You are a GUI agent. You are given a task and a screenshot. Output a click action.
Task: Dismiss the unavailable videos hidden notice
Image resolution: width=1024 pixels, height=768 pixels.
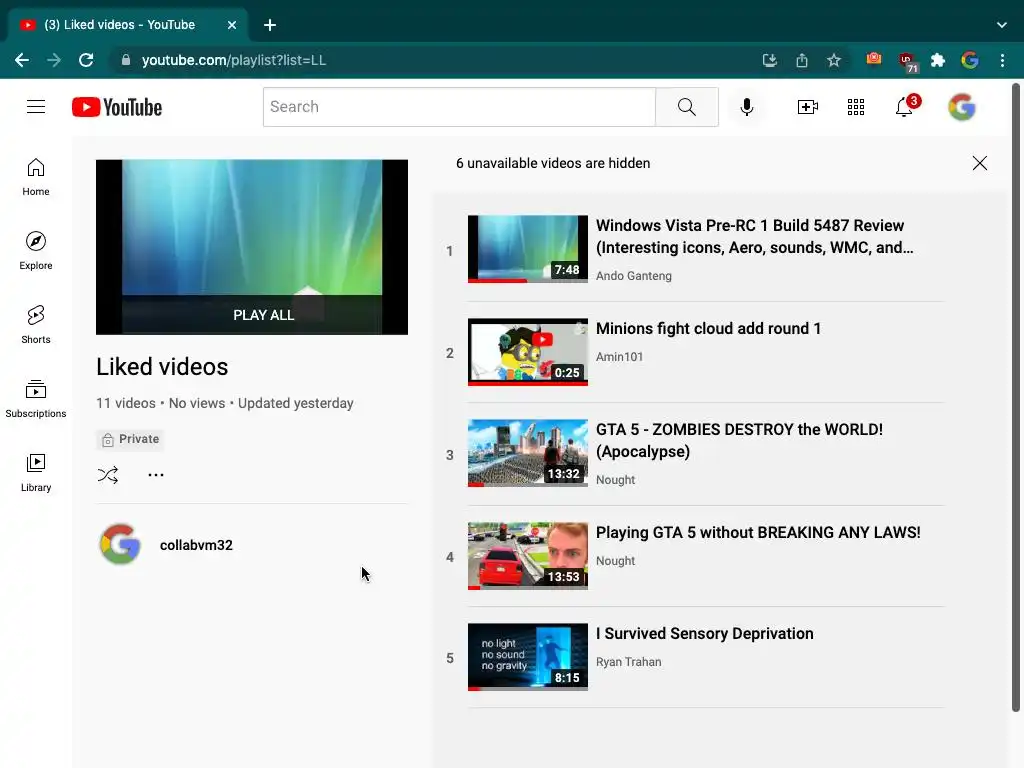(x=980, y=163)
